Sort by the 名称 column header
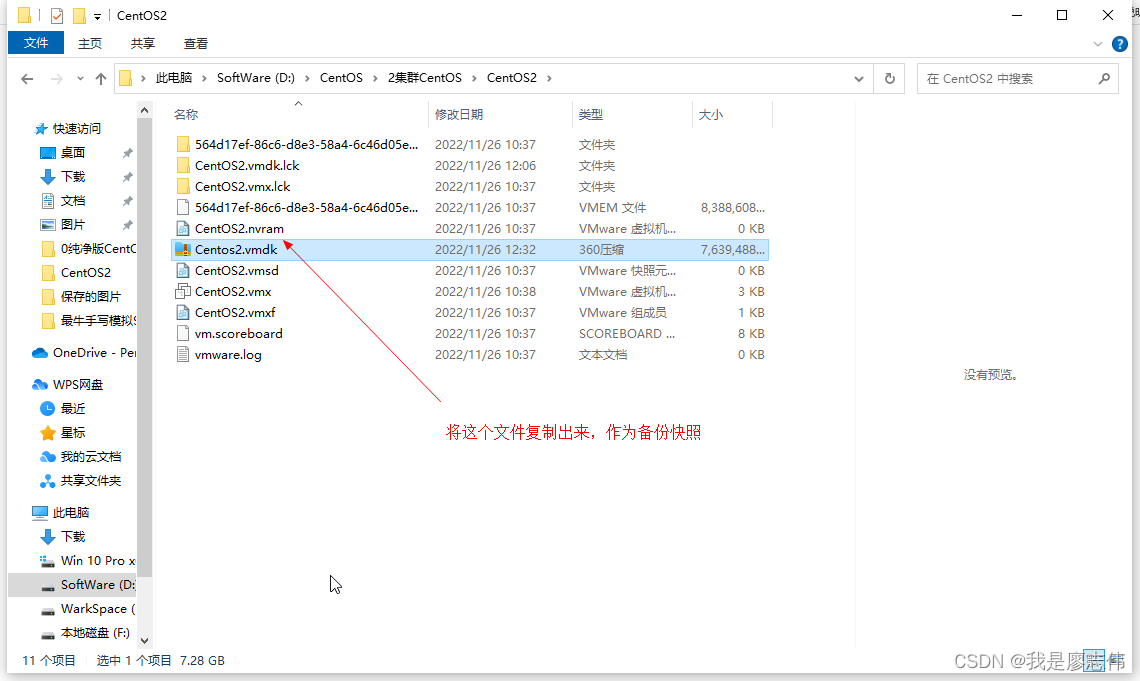The height and width of the screenshot is (681, 1140). tap(186, 114)
